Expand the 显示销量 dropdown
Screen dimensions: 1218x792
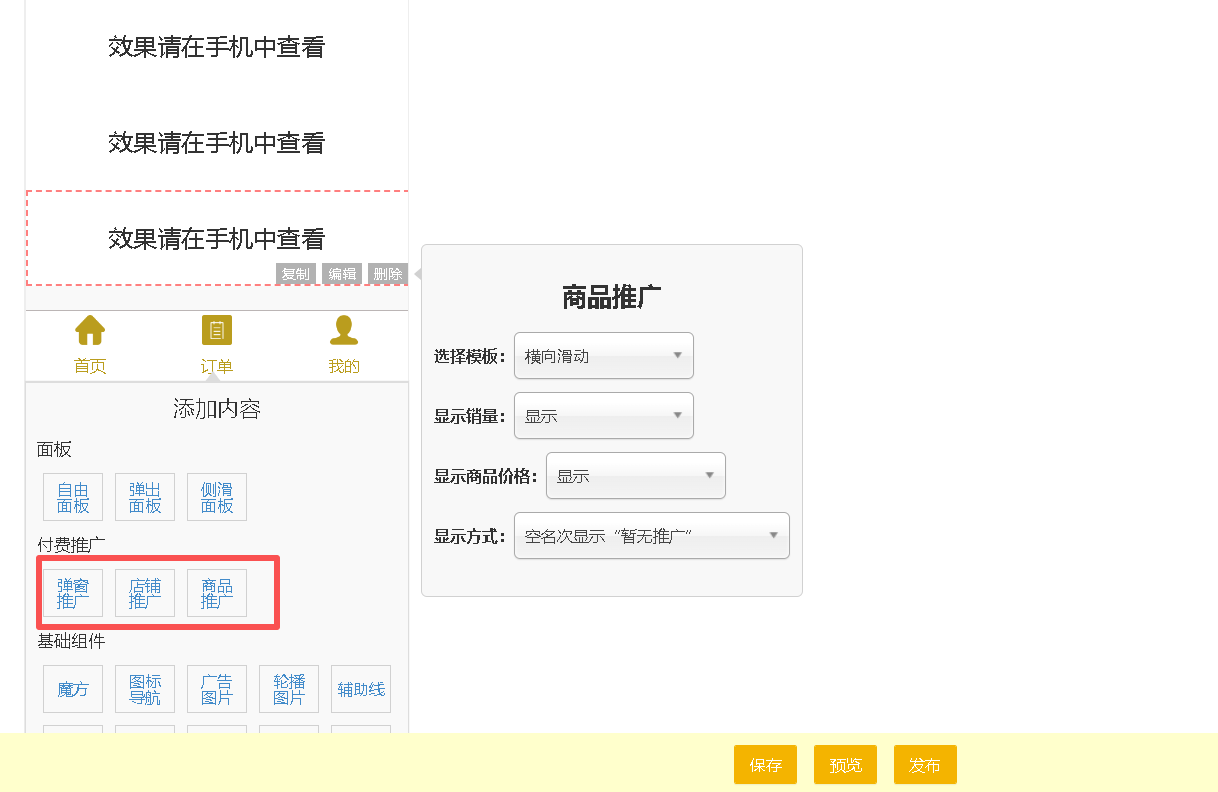point(603,416)
